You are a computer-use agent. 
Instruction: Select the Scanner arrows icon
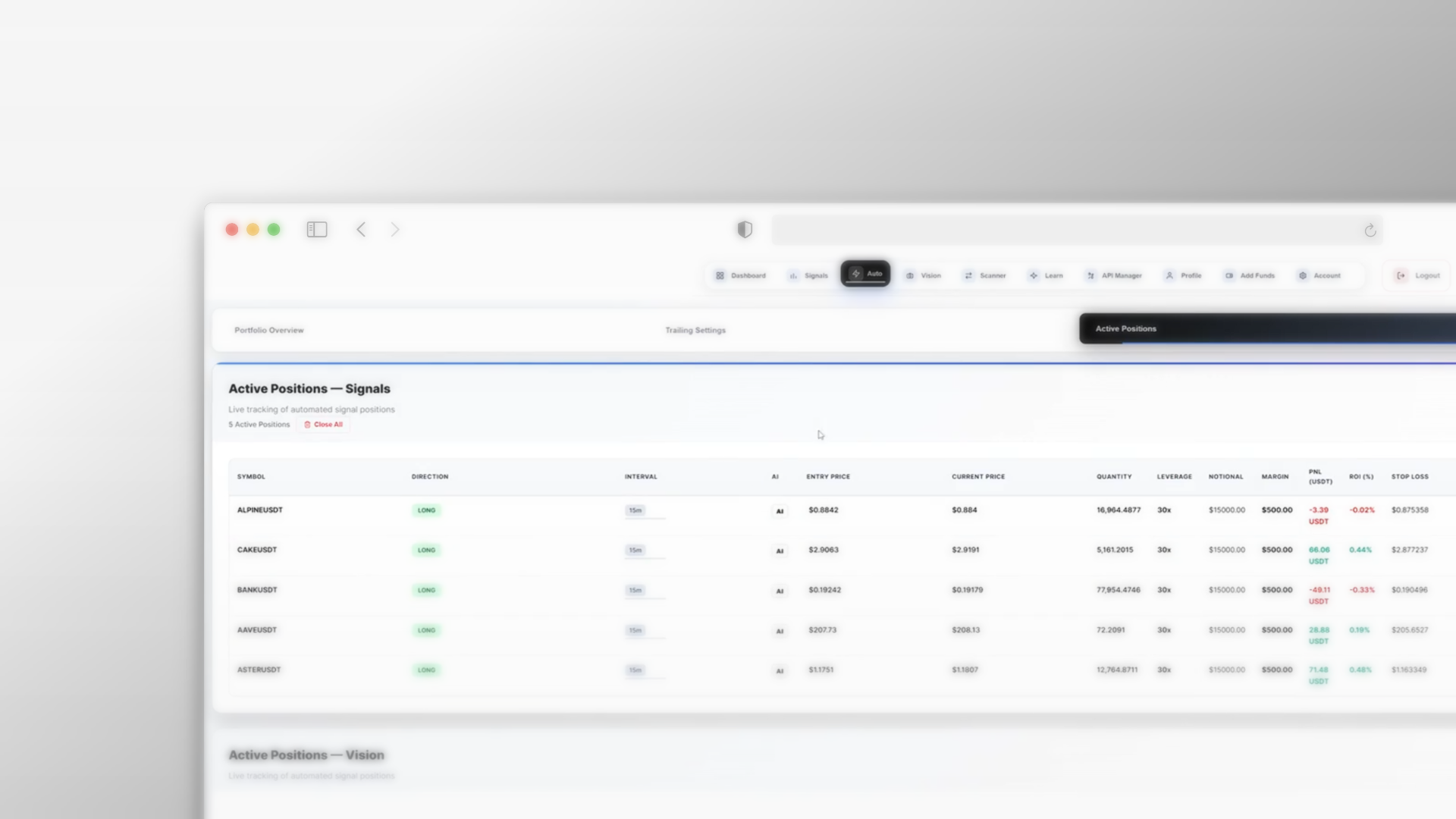point(968,275)
